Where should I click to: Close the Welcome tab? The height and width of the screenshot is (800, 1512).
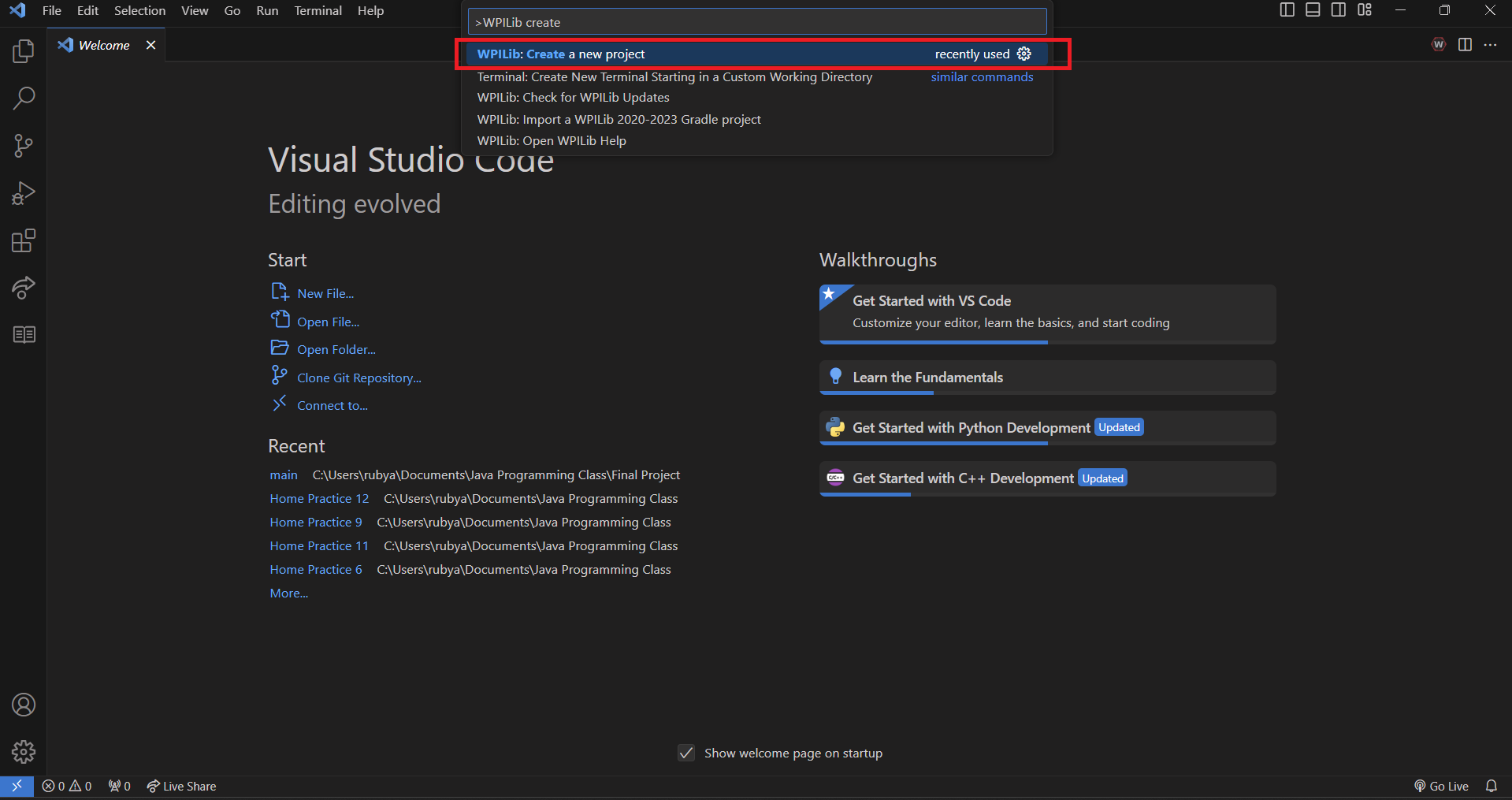click(x=150, y=45)
